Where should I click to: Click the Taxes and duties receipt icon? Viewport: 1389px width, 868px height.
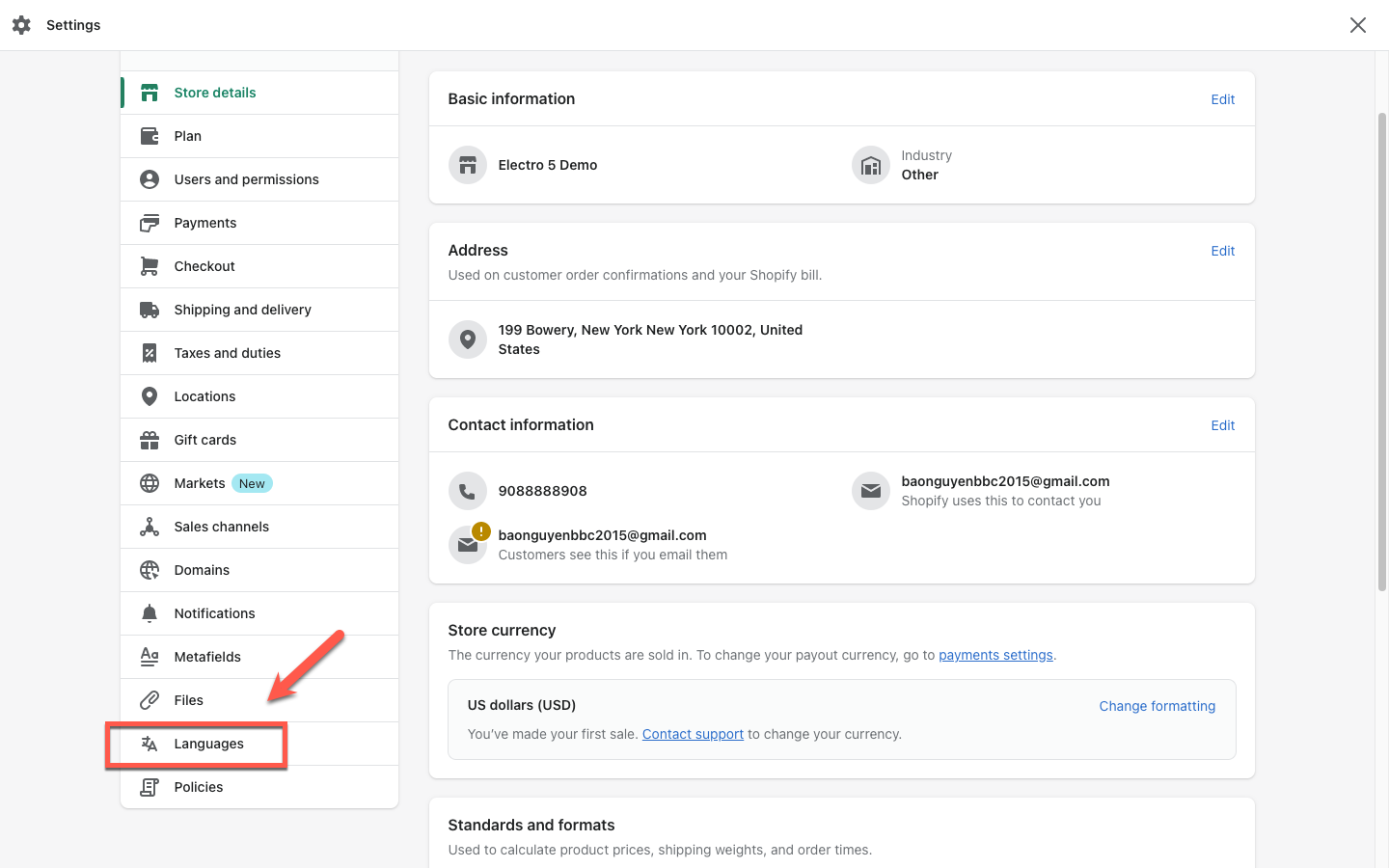tap(150, 353)
